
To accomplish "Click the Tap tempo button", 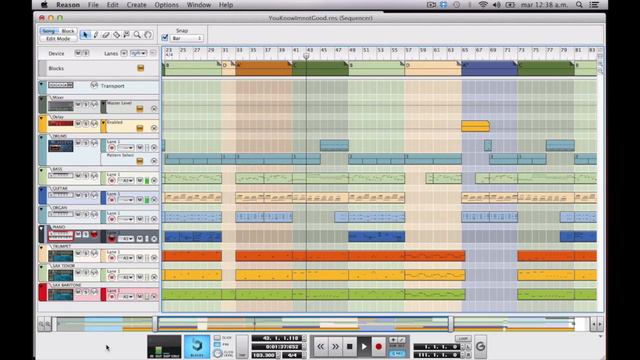I will point(242,347).
